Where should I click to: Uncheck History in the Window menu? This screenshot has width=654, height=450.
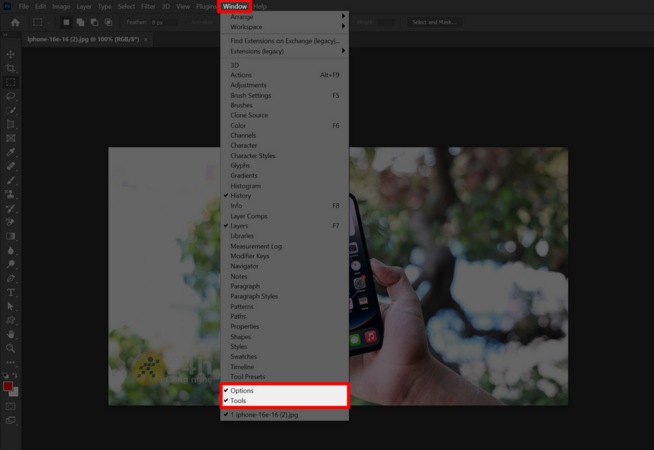(x=241, y=196)
